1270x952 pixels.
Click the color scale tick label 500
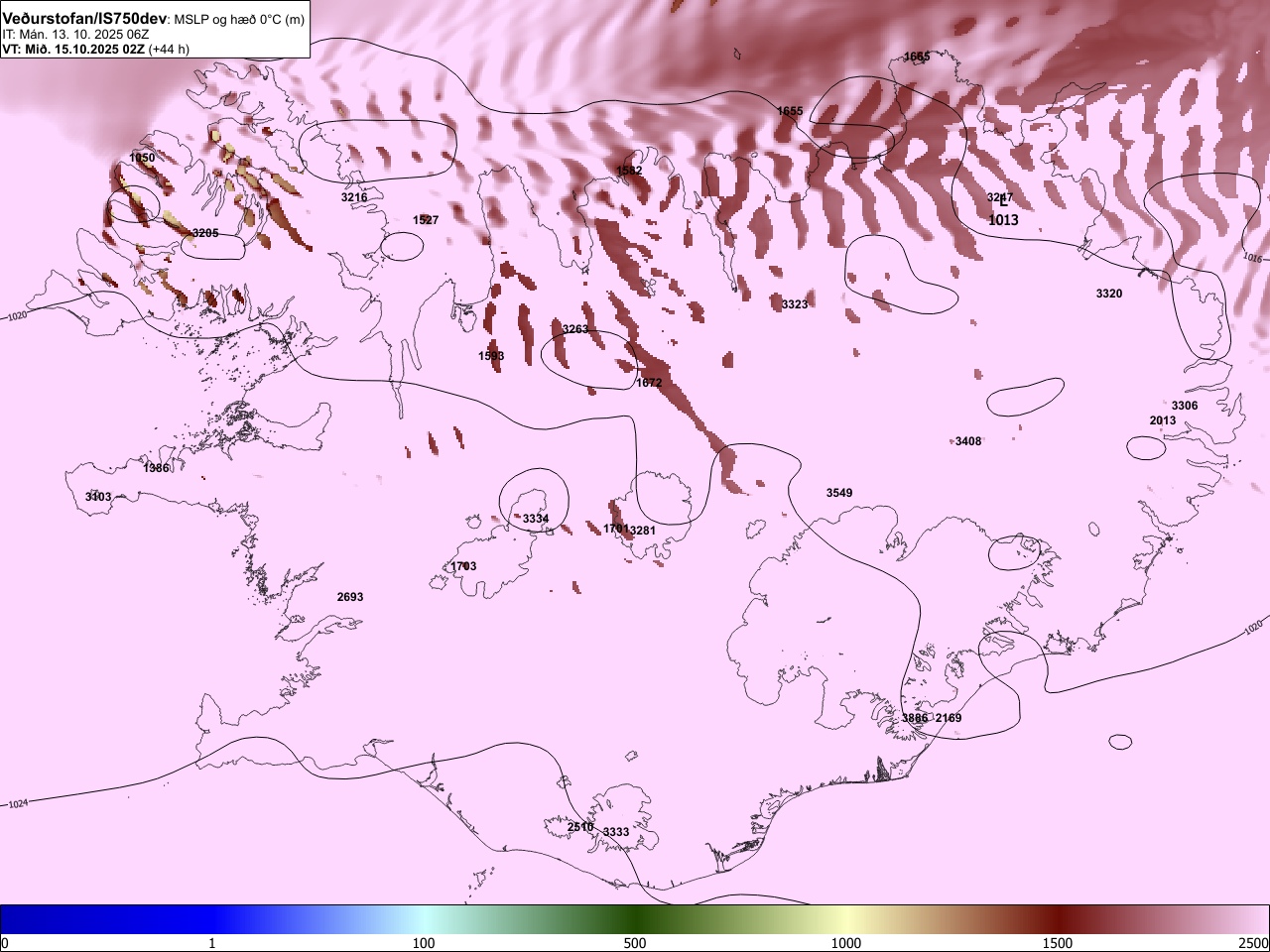pos(635,942)
